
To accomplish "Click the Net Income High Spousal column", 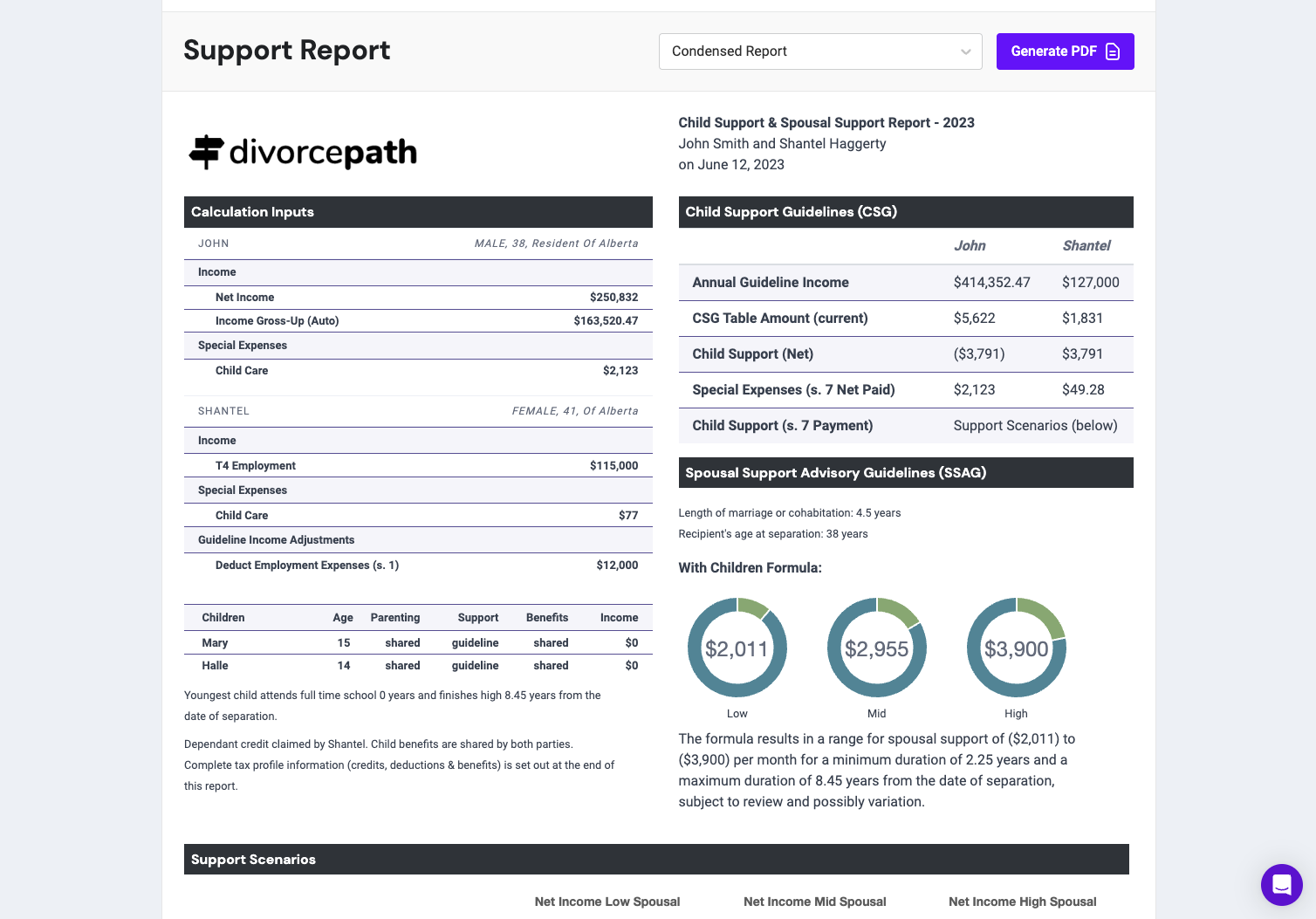I will 1022,902.
